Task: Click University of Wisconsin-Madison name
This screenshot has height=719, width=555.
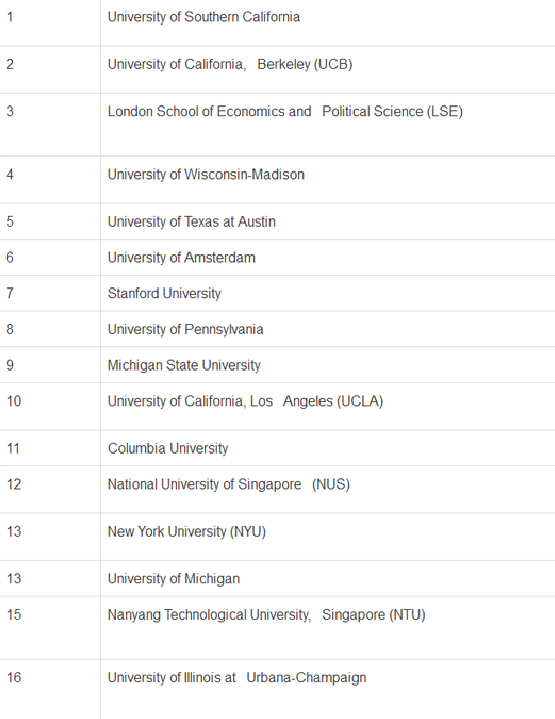Action: [x=206, y=174]
